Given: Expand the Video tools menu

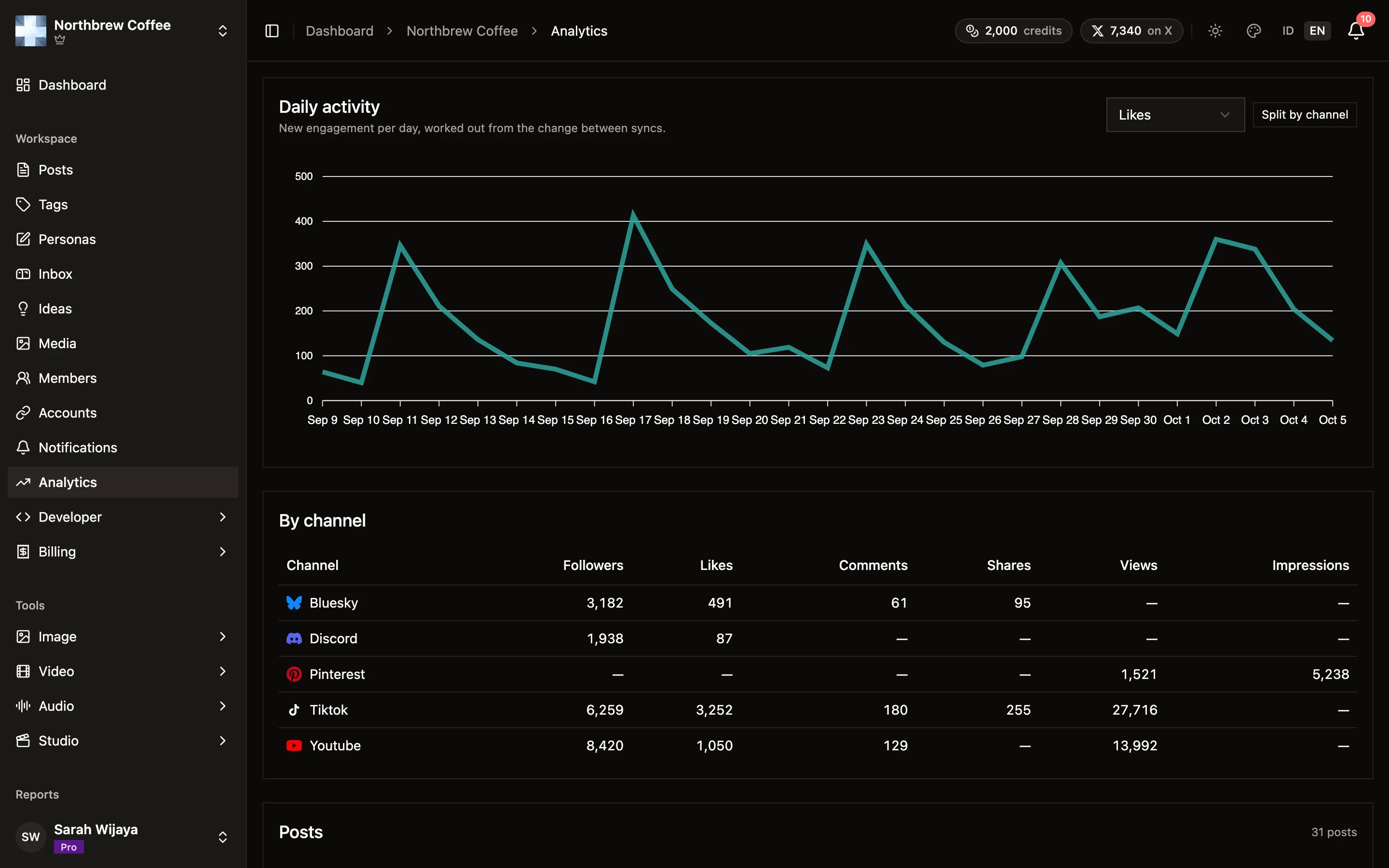Looking at the screenshot, I should (x=123, y=671).
